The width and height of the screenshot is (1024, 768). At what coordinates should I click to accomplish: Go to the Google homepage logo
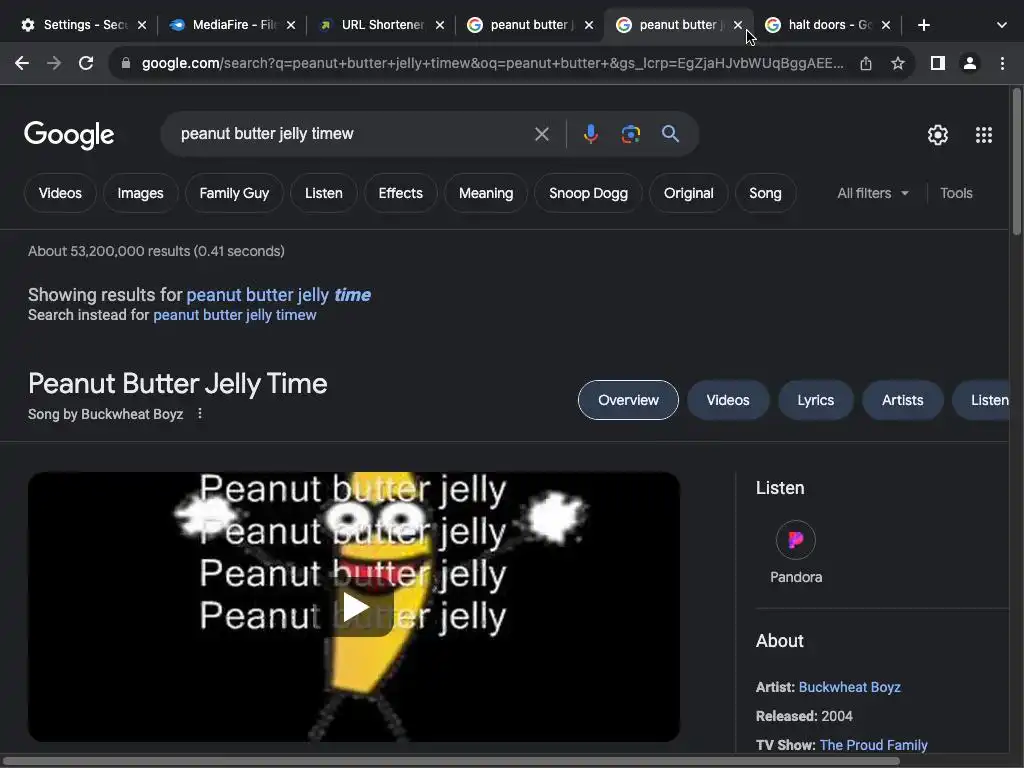(x=69, y=135)
